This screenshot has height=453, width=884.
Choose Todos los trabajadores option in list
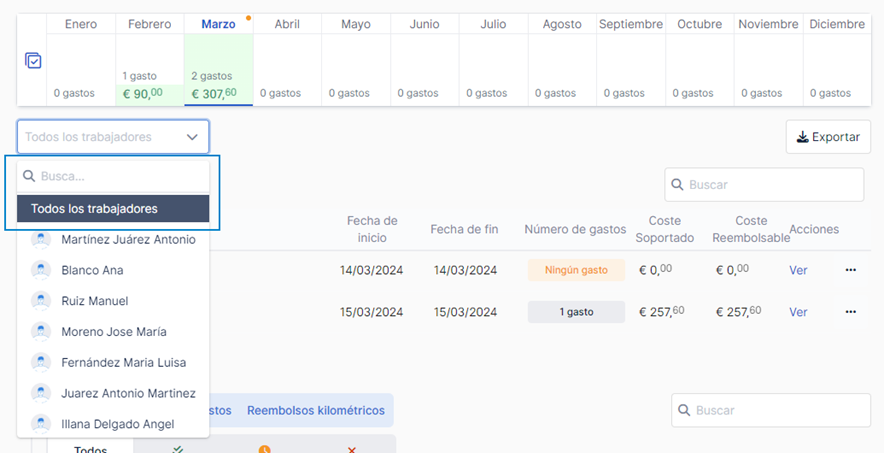click(x=113, y=208)
